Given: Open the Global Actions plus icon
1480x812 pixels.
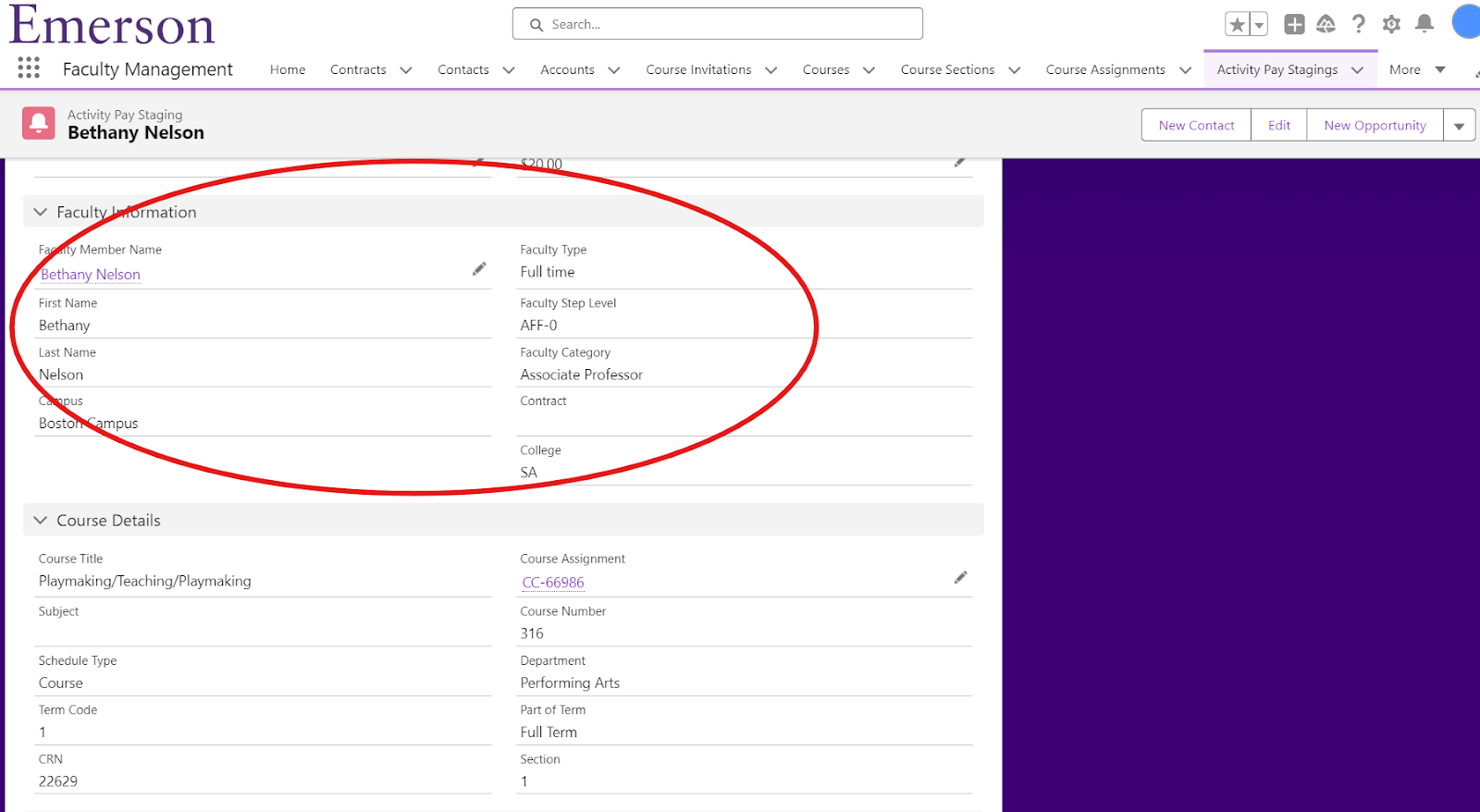Looking at the screenshot, I should click(1295, 24).
